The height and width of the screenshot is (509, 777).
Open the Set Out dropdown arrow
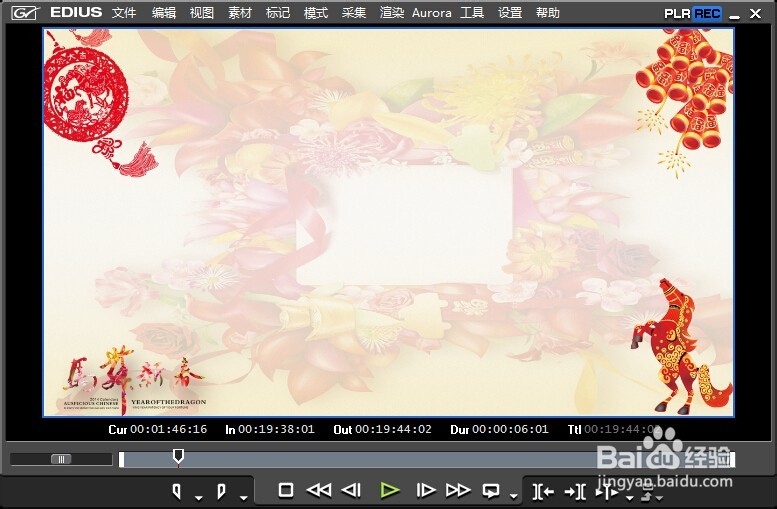pyautogui.click(x=243, y=497)
